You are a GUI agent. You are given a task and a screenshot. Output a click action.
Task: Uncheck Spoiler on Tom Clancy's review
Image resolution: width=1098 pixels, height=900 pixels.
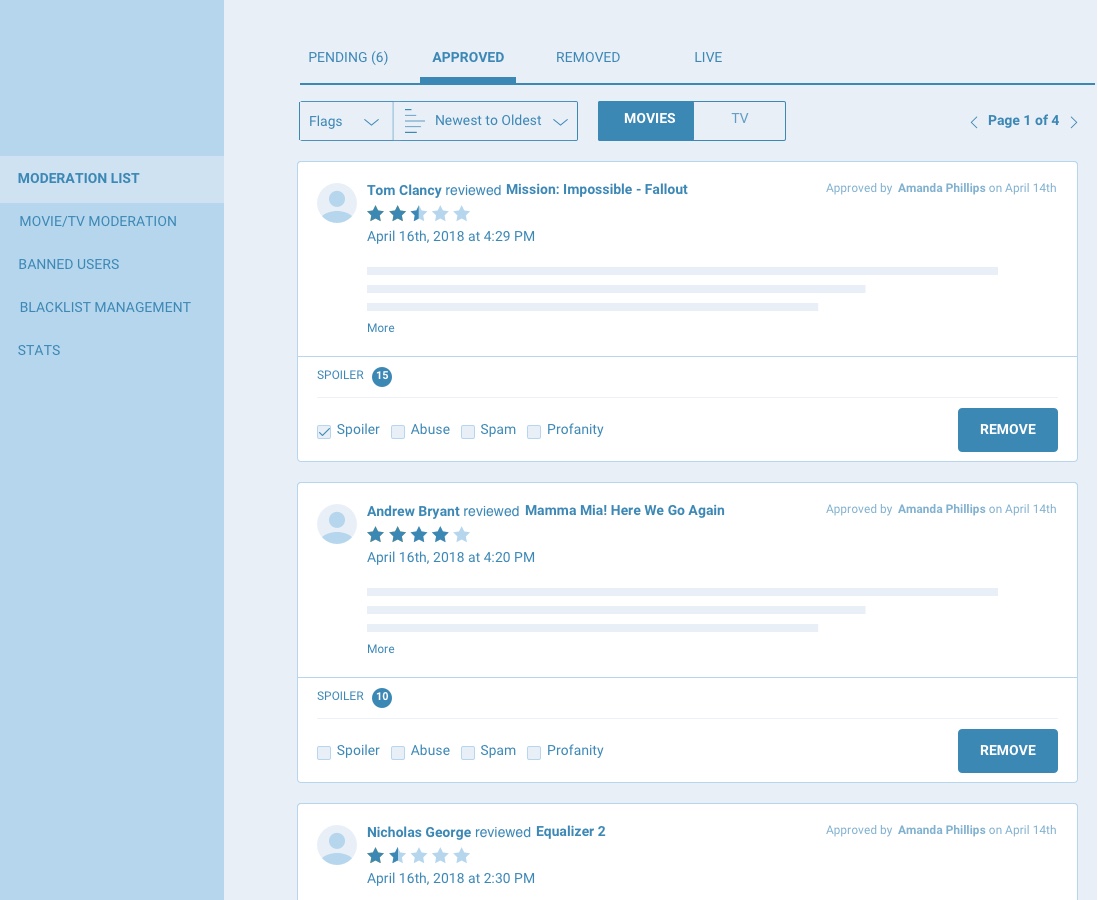(x=325, y=432)
